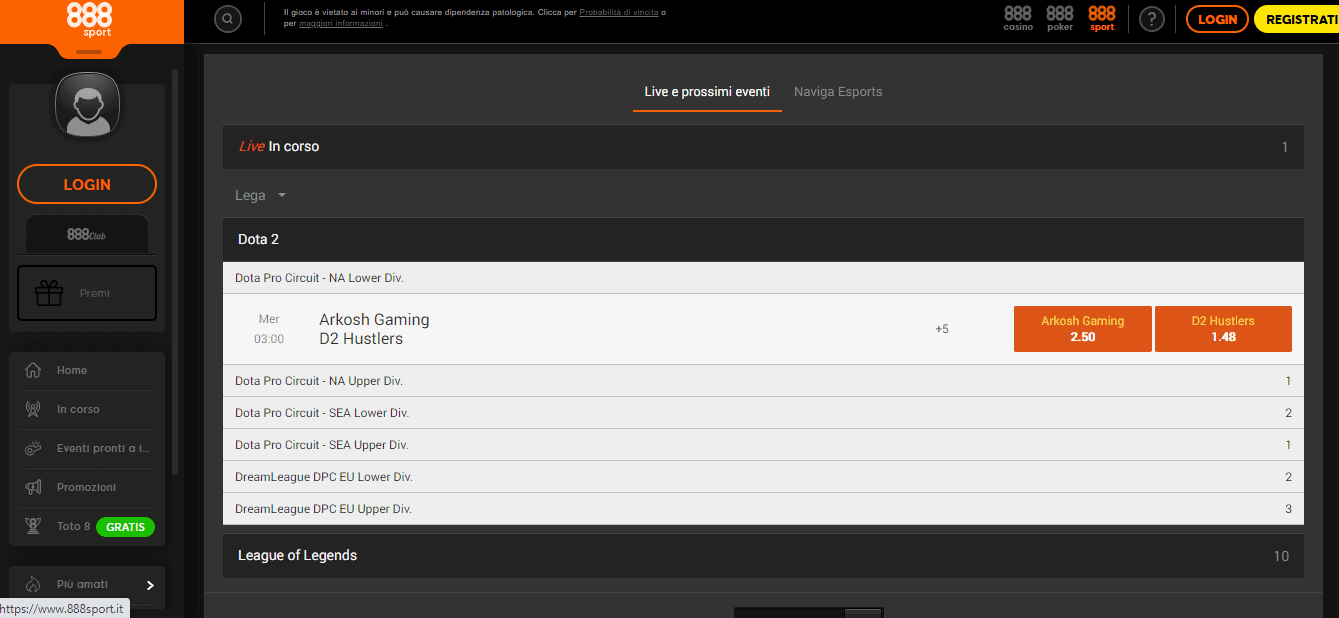The width and height of the screenshot is (1339, 618).
Task: Bet on Arkosh Gaming at 2.50
Action: [x=1082, y=329]
